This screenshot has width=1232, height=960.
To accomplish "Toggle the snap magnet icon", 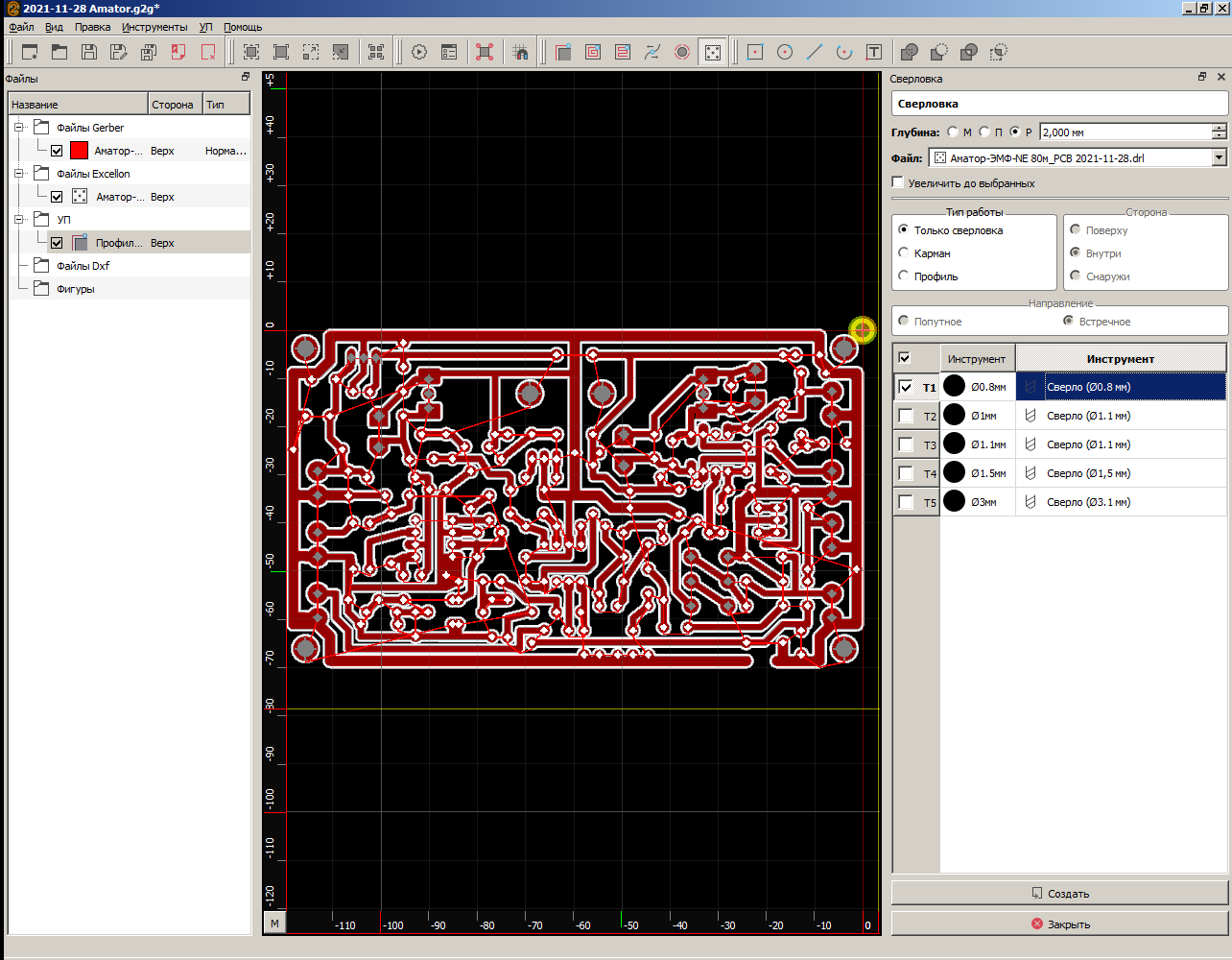I will (520, 52).
